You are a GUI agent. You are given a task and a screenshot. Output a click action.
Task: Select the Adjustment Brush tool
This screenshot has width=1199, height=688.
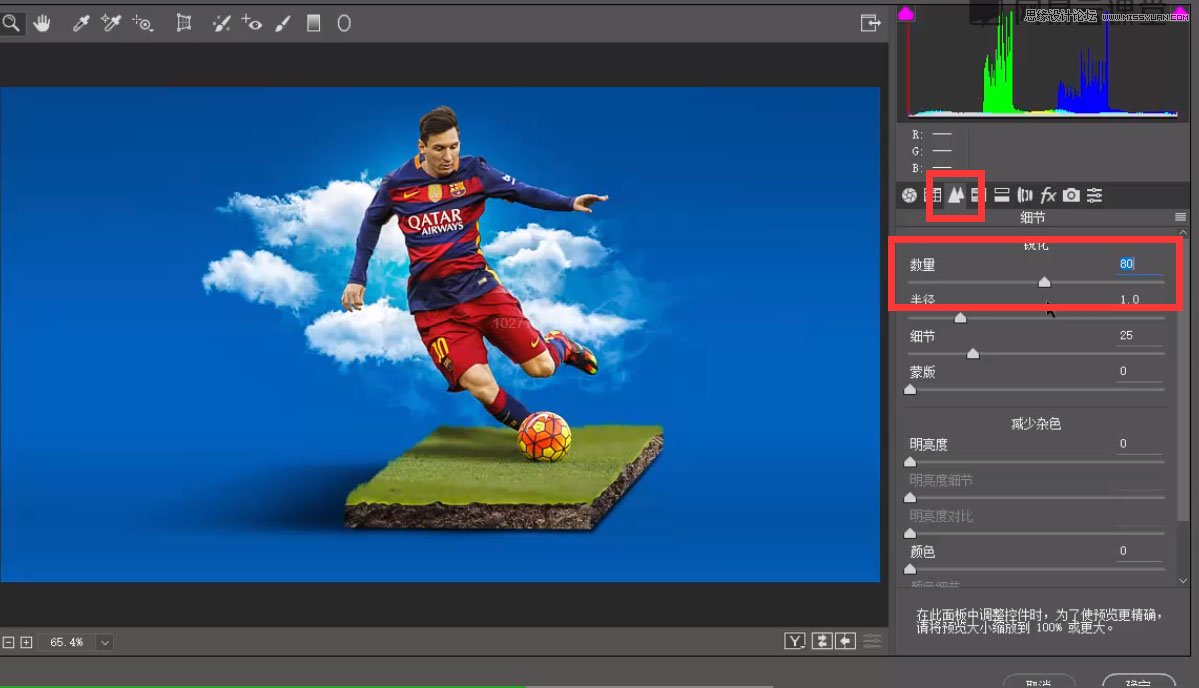click(282, 23)
